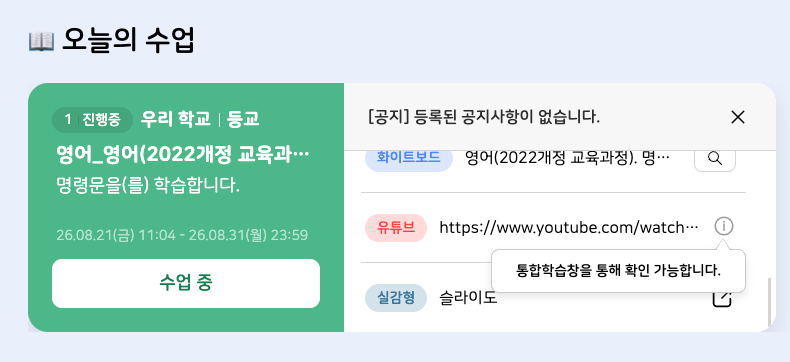The height and width of the screenshot is (362, 790).
Task: Click the class title 영어_영어(2022개정 교육과…
Action: [x=183, y=156]
